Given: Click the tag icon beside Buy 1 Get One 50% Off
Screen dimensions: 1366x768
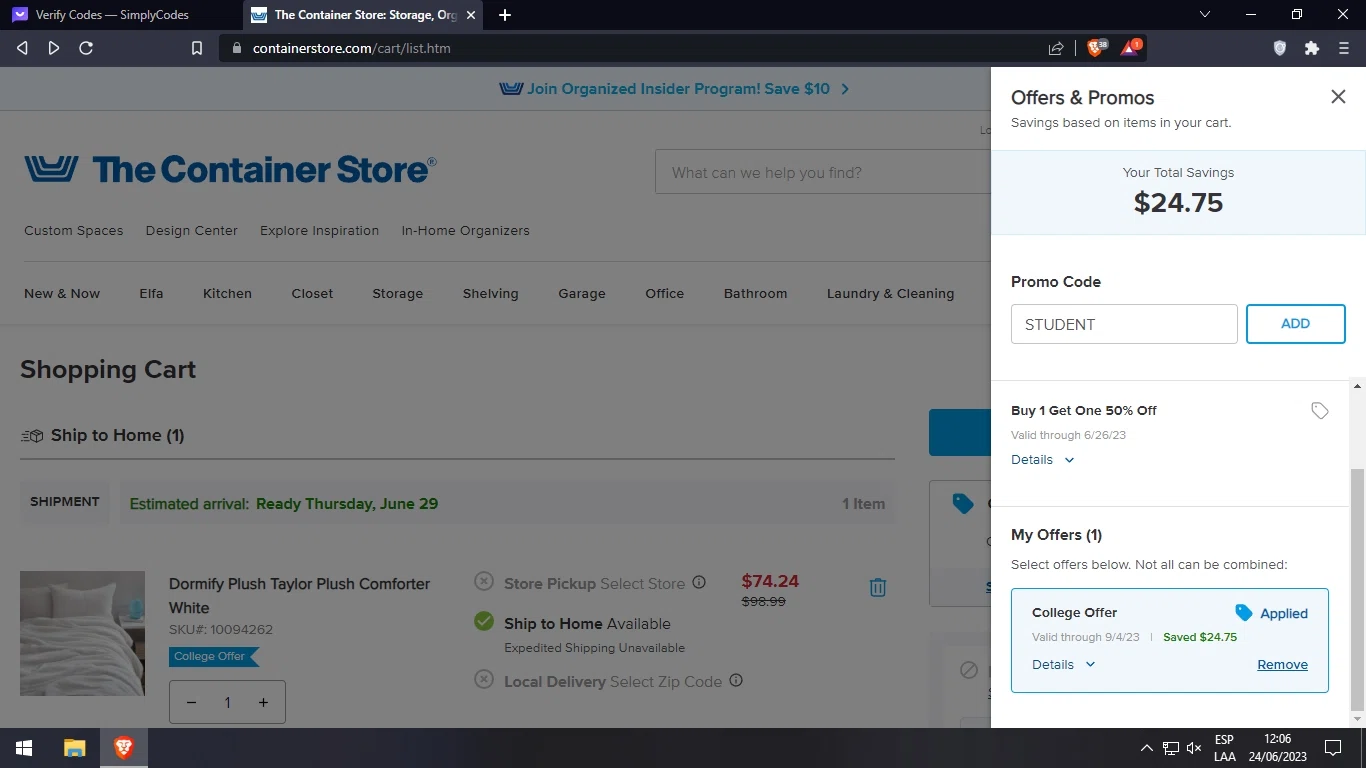Looking at the screenshot, I should 1320,411.
